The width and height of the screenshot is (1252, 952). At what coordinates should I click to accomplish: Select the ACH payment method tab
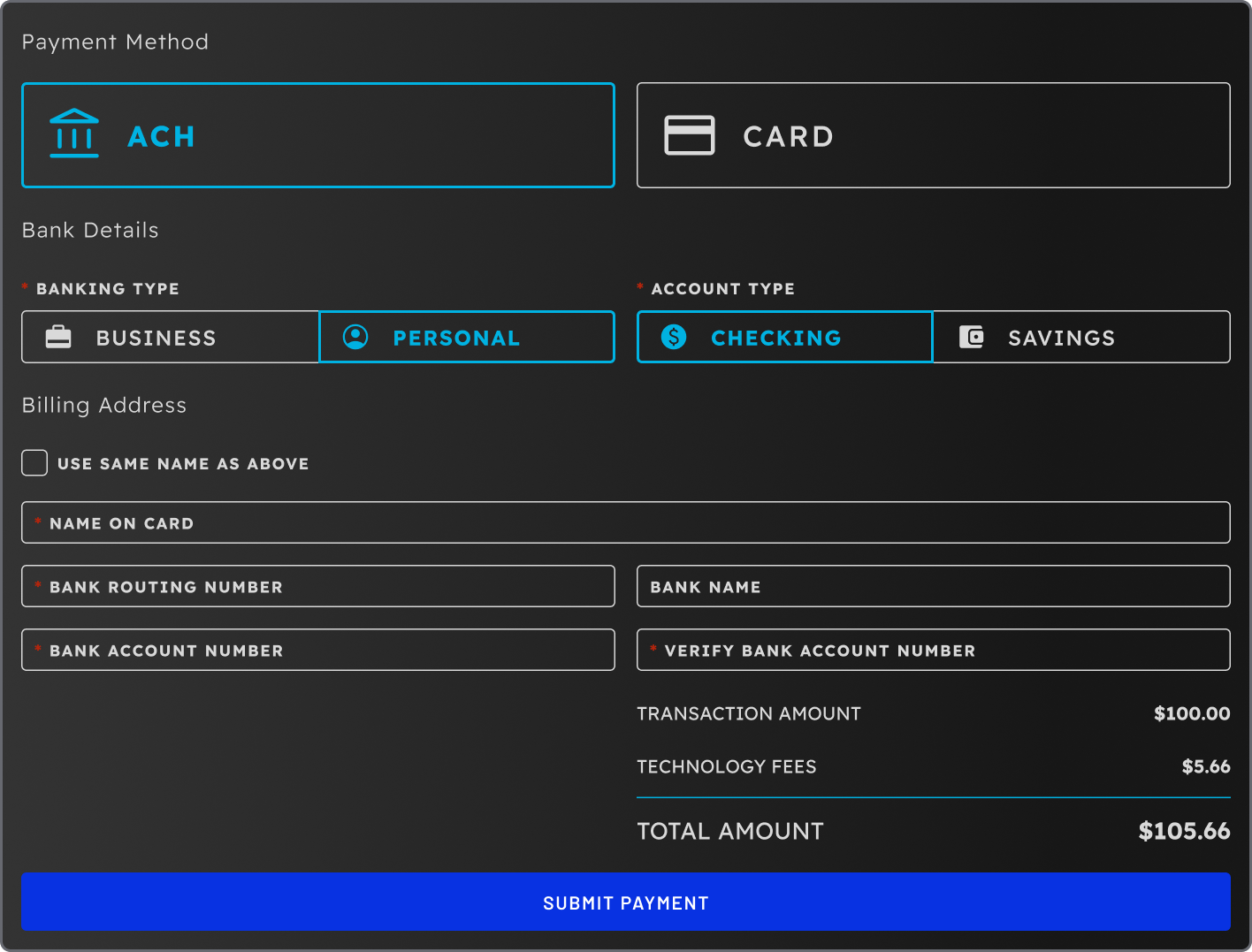click(318, 135)
